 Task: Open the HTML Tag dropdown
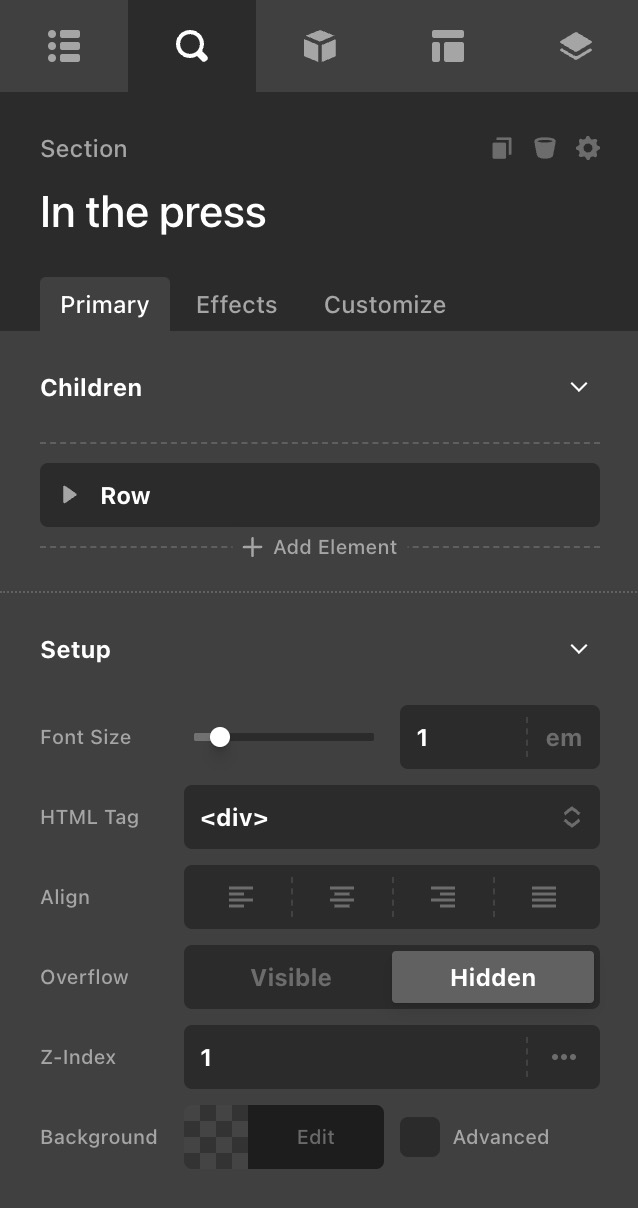392,817
